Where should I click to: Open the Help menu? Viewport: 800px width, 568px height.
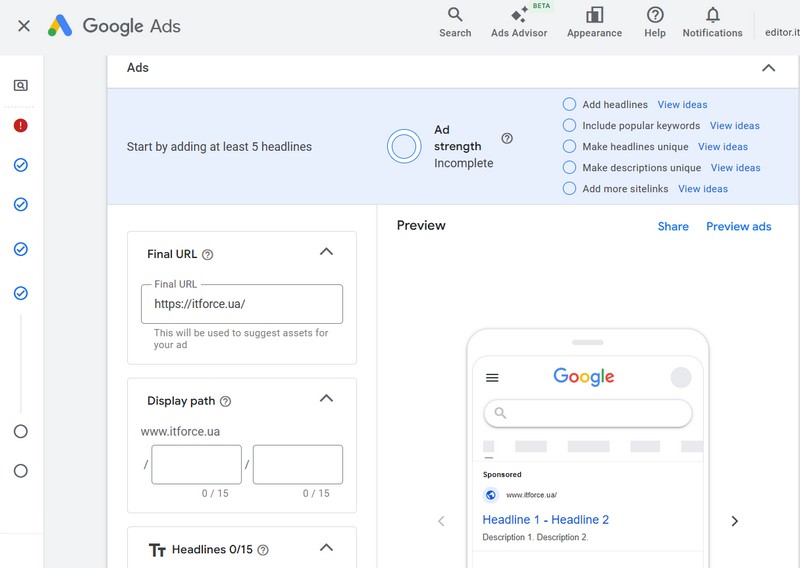[655, 22]
